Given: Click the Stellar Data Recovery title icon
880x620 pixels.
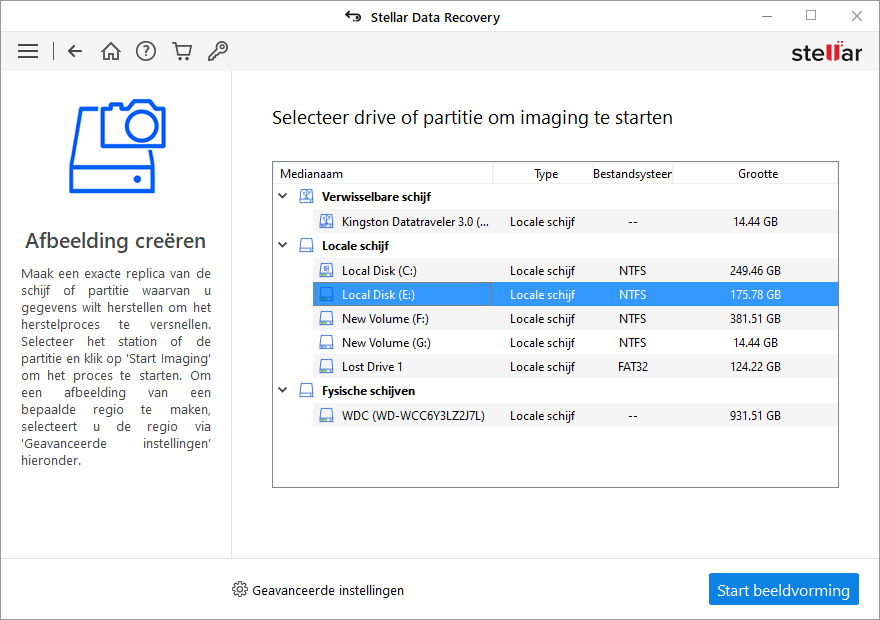Looking at the screenshot, I should click(353, 16).
